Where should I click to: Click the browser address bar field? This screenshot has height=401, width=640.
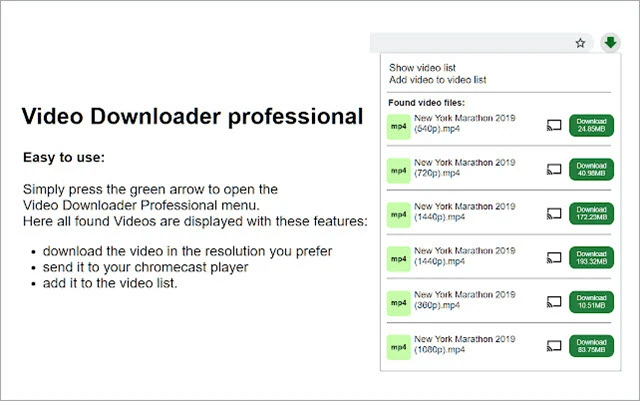[x=470, y=43]
